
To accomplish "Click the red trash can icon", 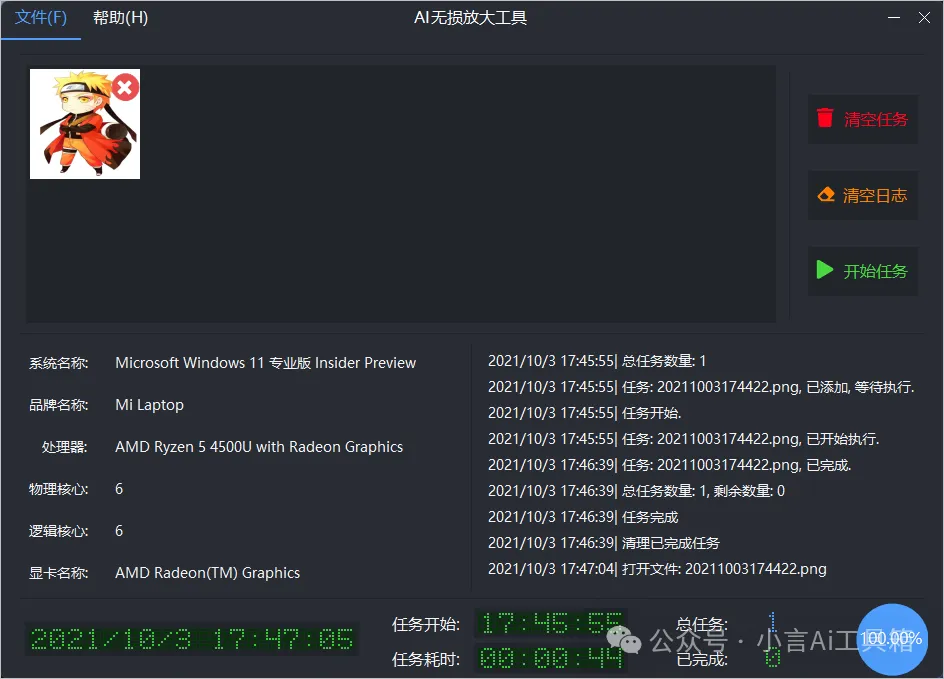I will pos(825,118).
